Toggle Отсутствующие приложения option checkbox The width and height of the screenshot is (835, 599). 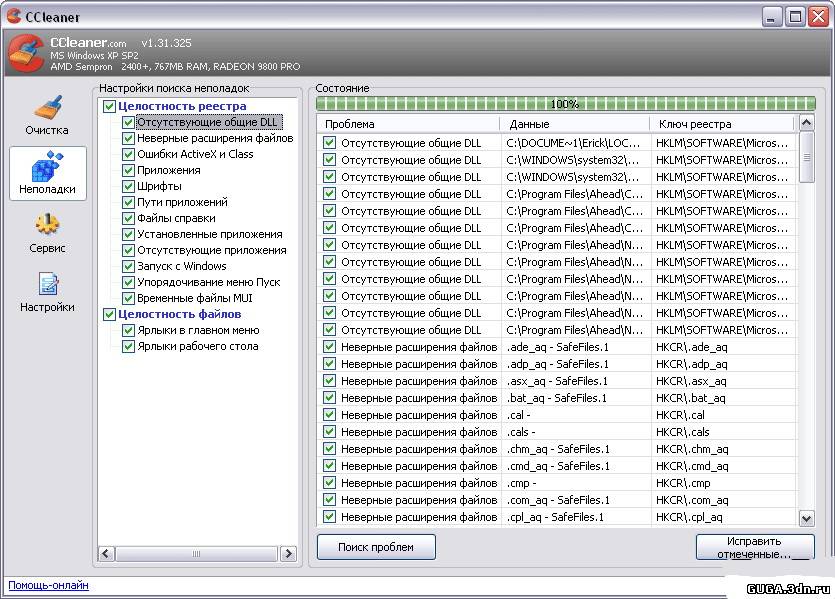128,250
